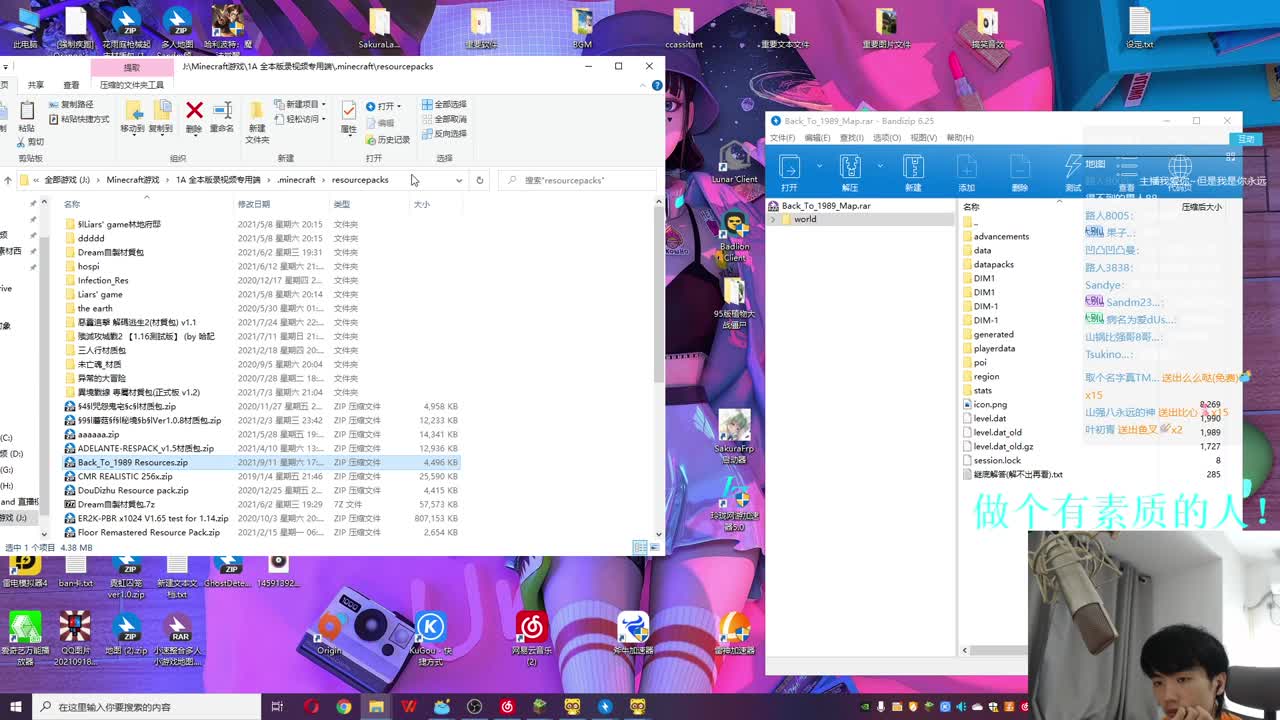Select the Infection_Res folder in Explorer
The image size is (1280, 720).
(x=103, y=280)
